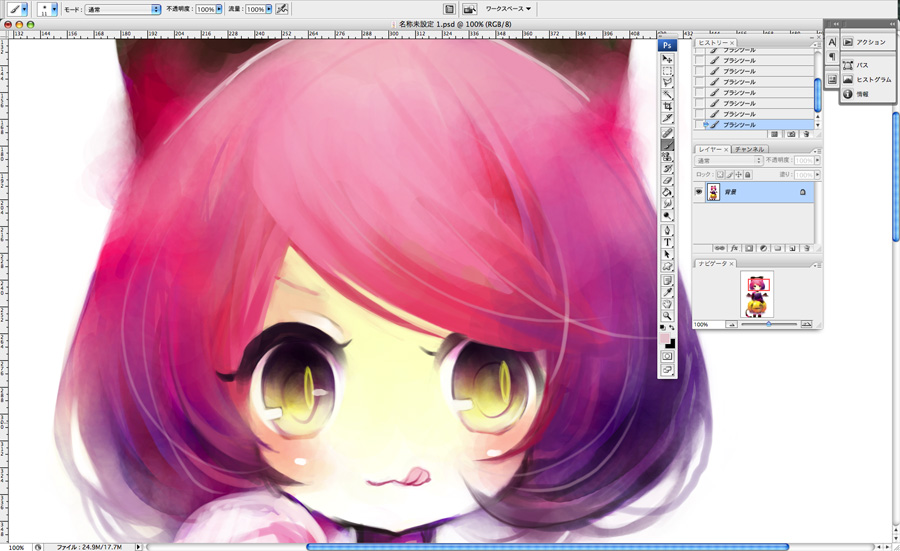Open the Layers panel 塗り fill arrow
Image resolution: width=900 pixels, height=551 pixels.
817,174
